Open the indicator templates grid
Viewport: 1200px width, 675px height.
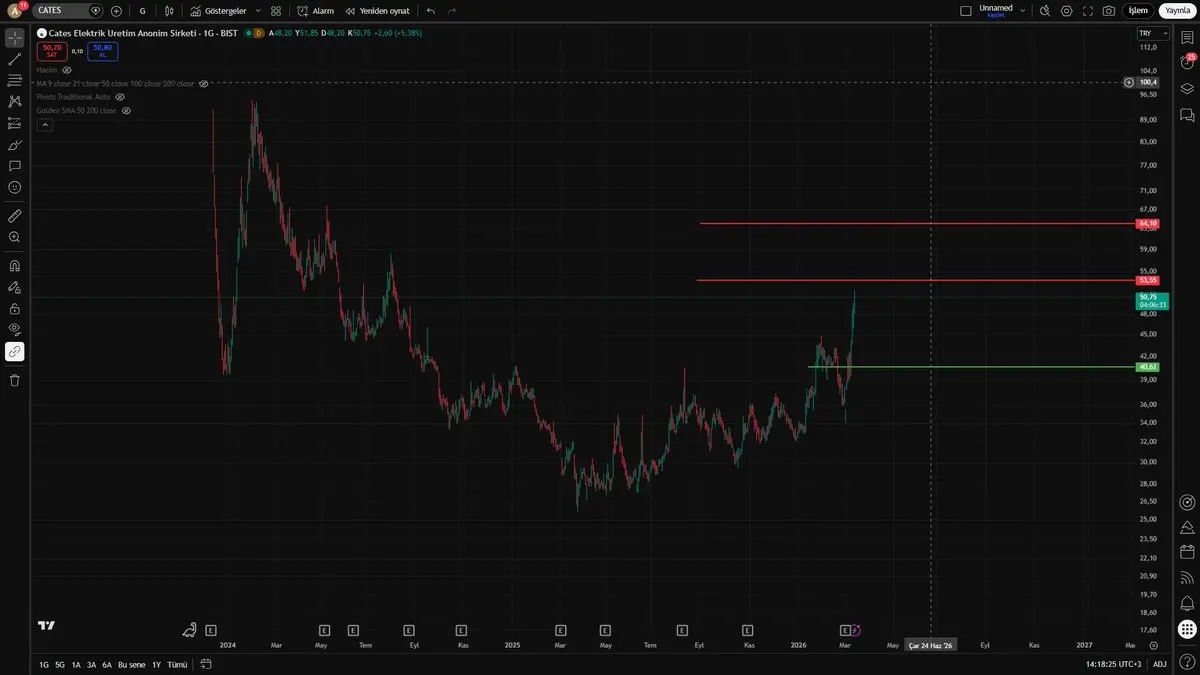(276, 10)
